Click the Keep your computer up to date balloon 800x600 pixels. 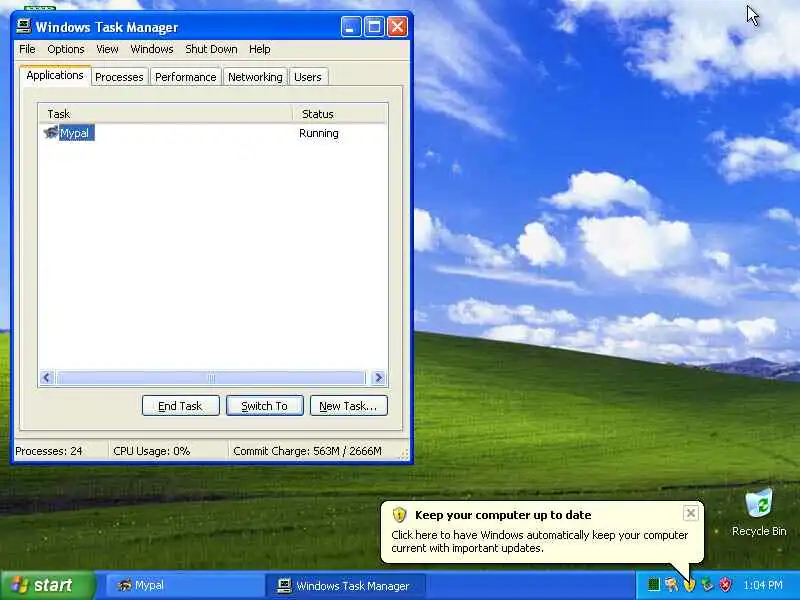542,532
